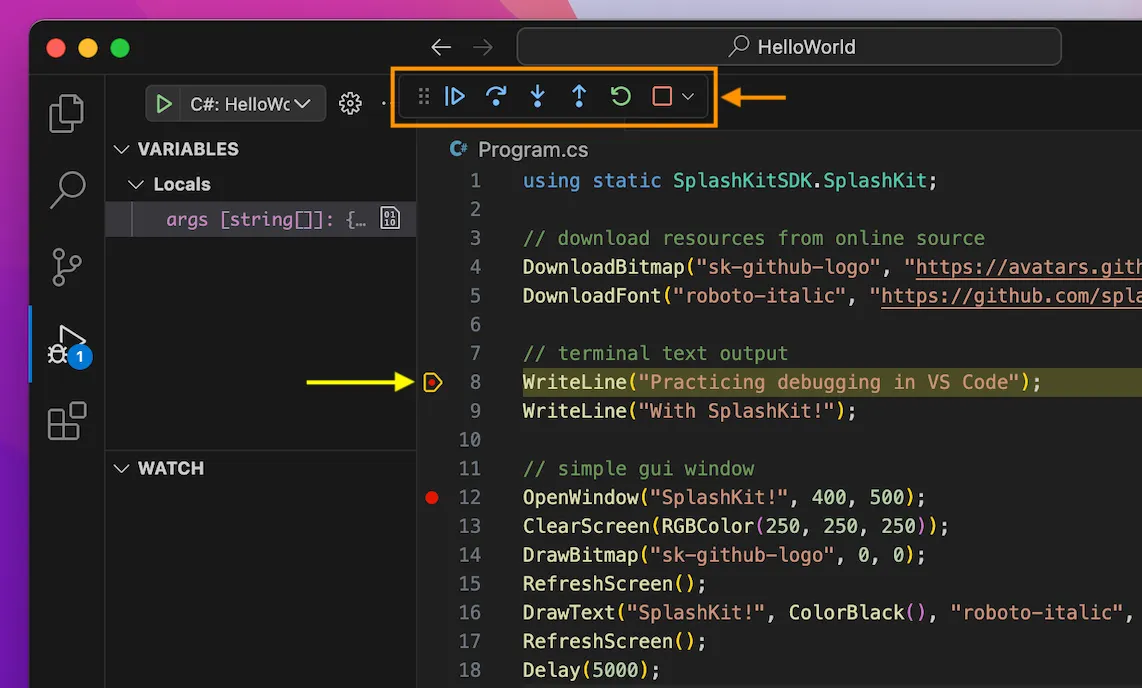Viewport: 1142px width, 688px height.
Task: Click the '// simple gui window' comment
Action: point(639,468)
